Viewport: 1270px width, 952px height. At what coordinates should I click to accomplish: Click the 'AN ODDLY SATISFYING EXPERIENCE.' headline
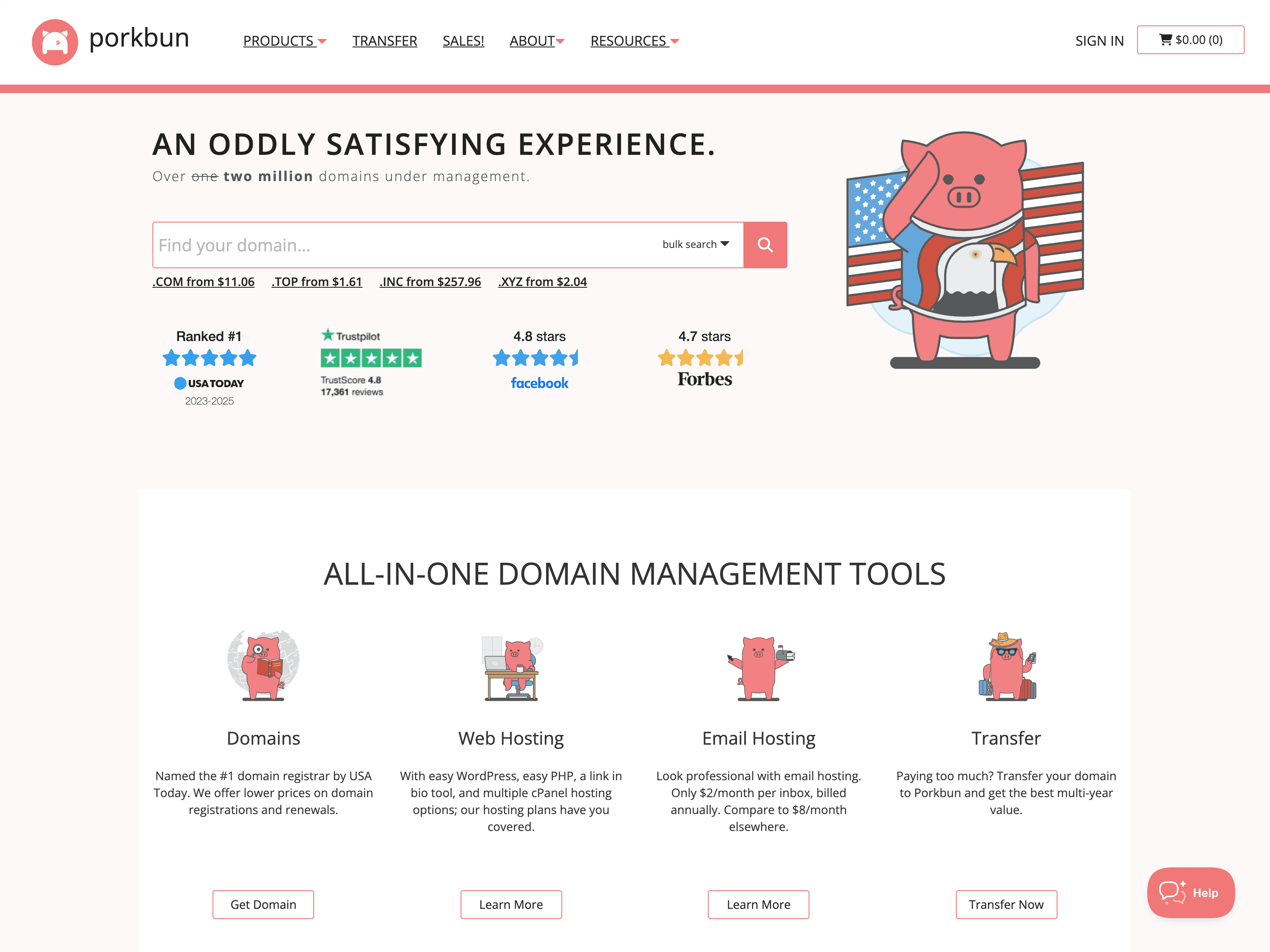(x=434, y=144)
